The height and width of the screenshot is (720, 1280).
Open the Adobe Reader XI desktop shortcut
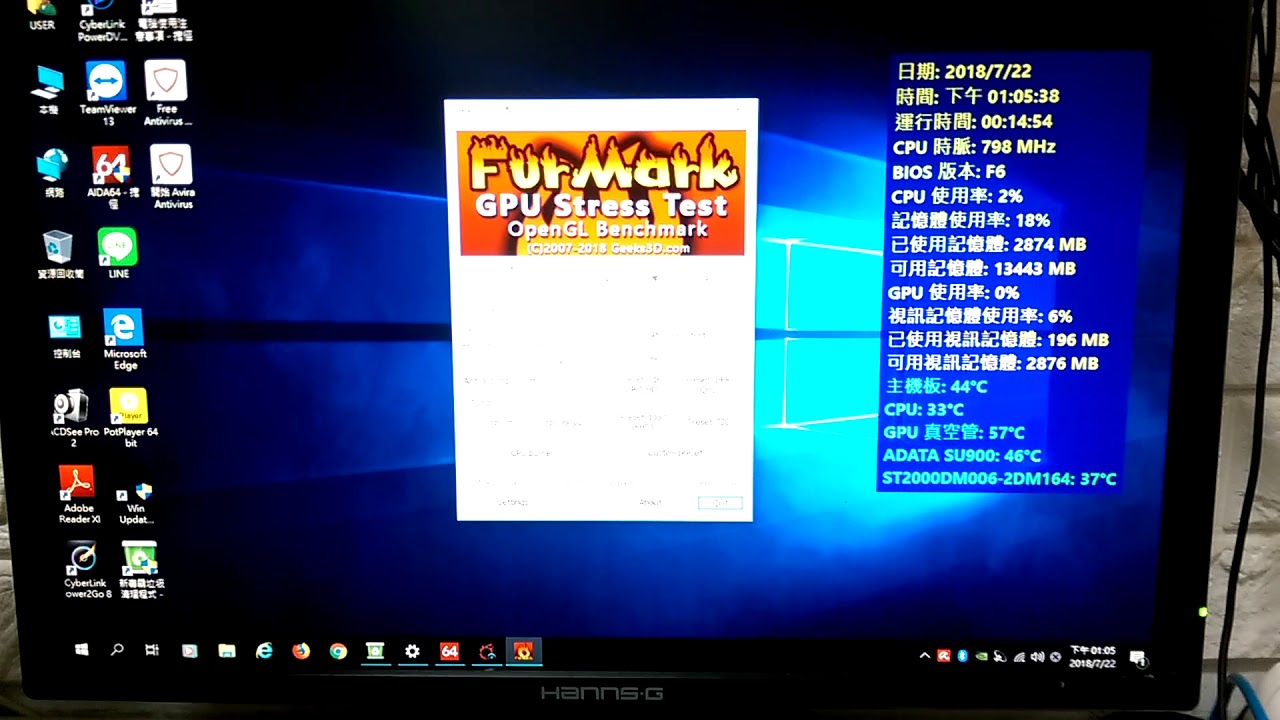78,495
